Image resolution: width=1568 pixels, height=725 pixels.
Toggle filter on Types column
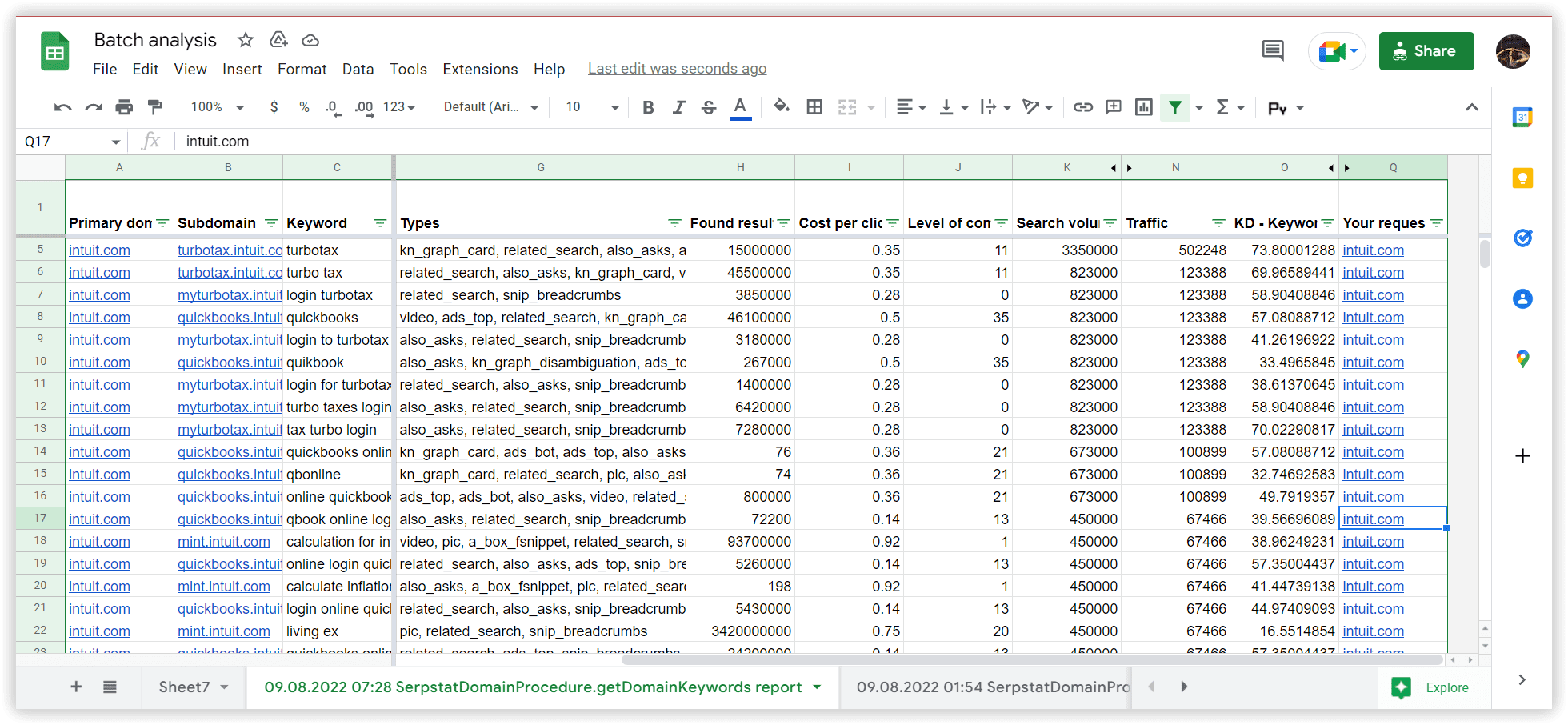pos(674,223)
